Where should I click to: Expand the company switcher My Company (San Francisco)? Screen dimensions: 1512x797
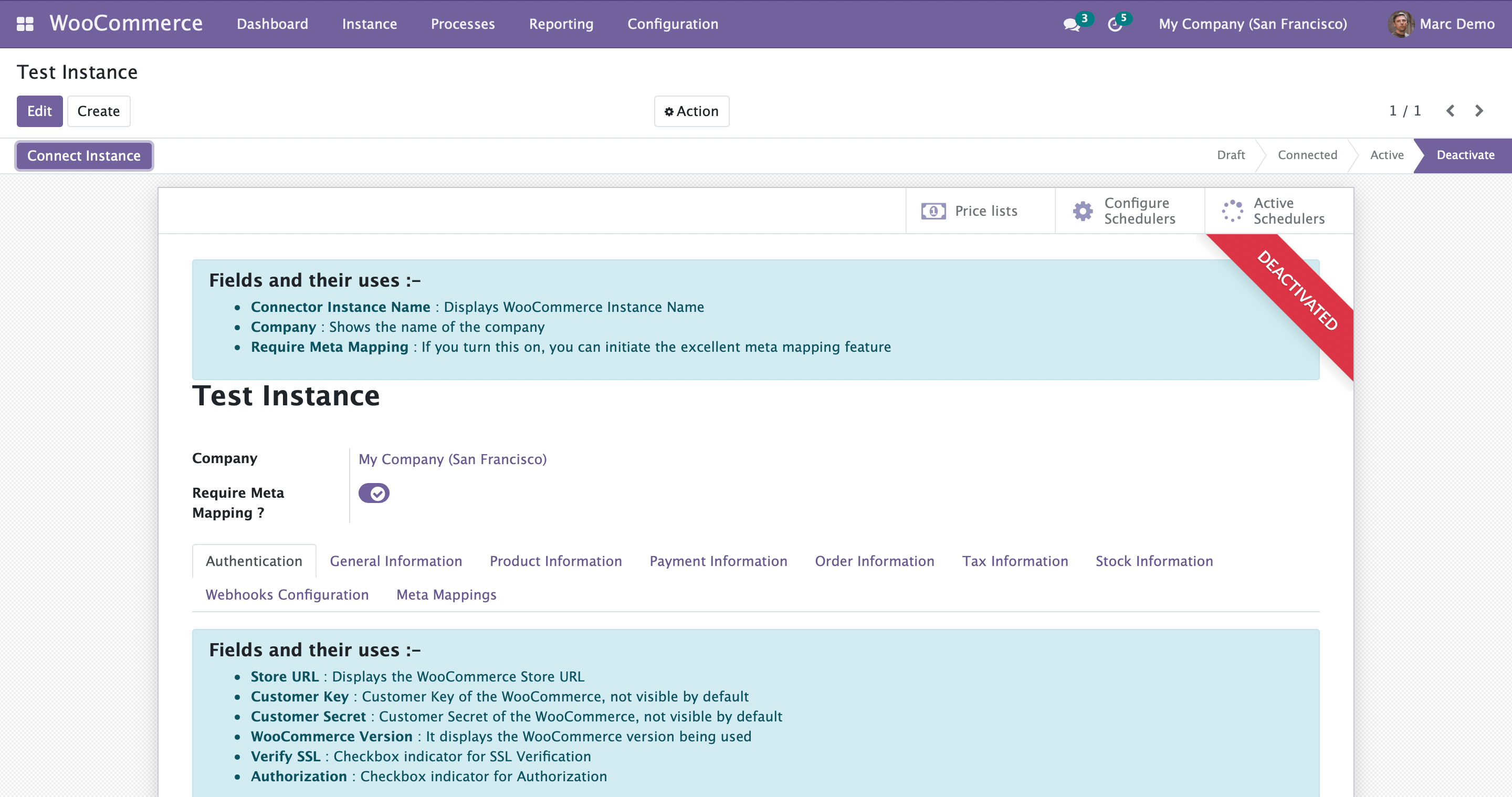1253,24
